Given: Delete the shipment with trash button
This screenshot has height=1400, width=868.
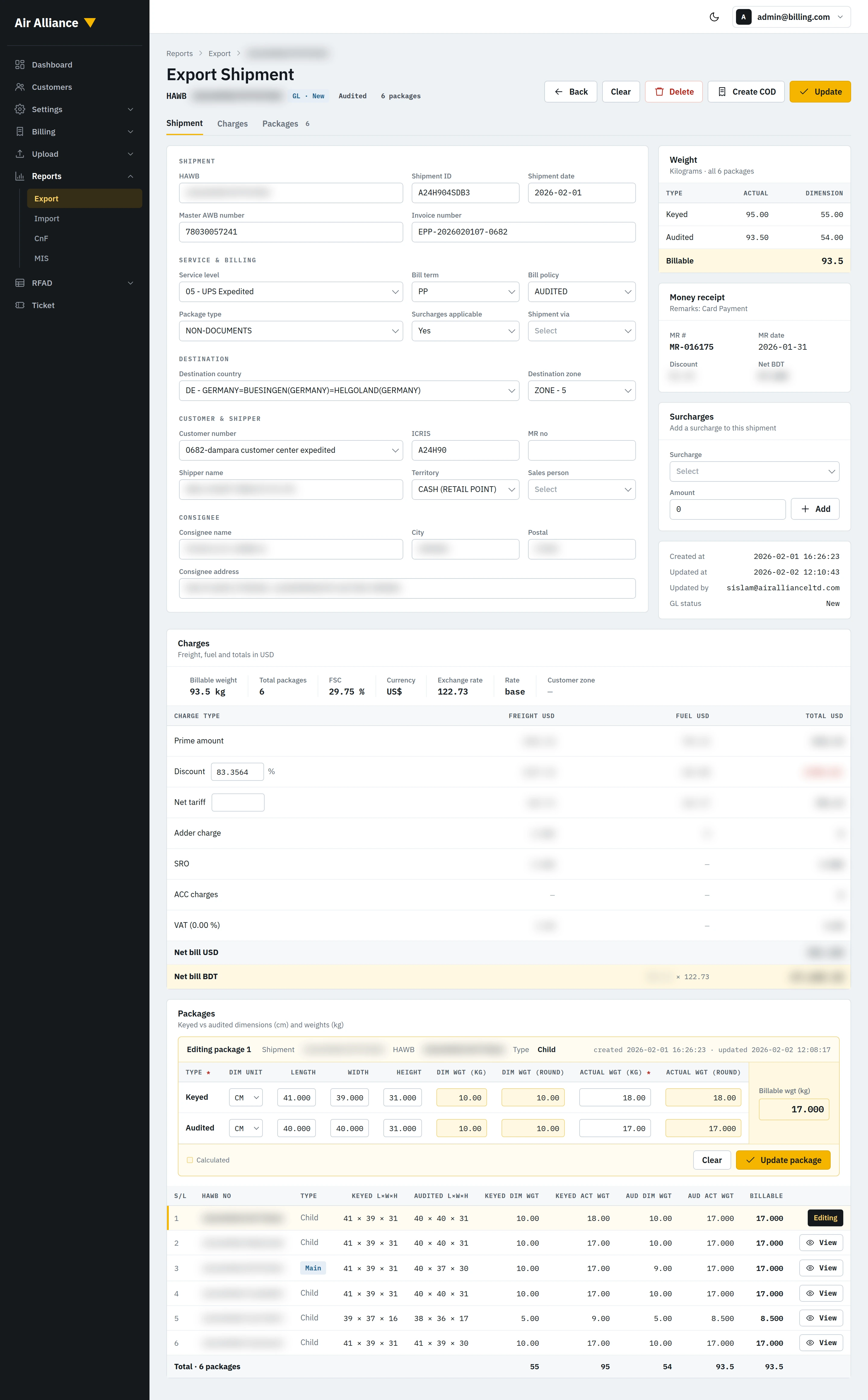Looking at the screenshot, I should coord(673,92).
